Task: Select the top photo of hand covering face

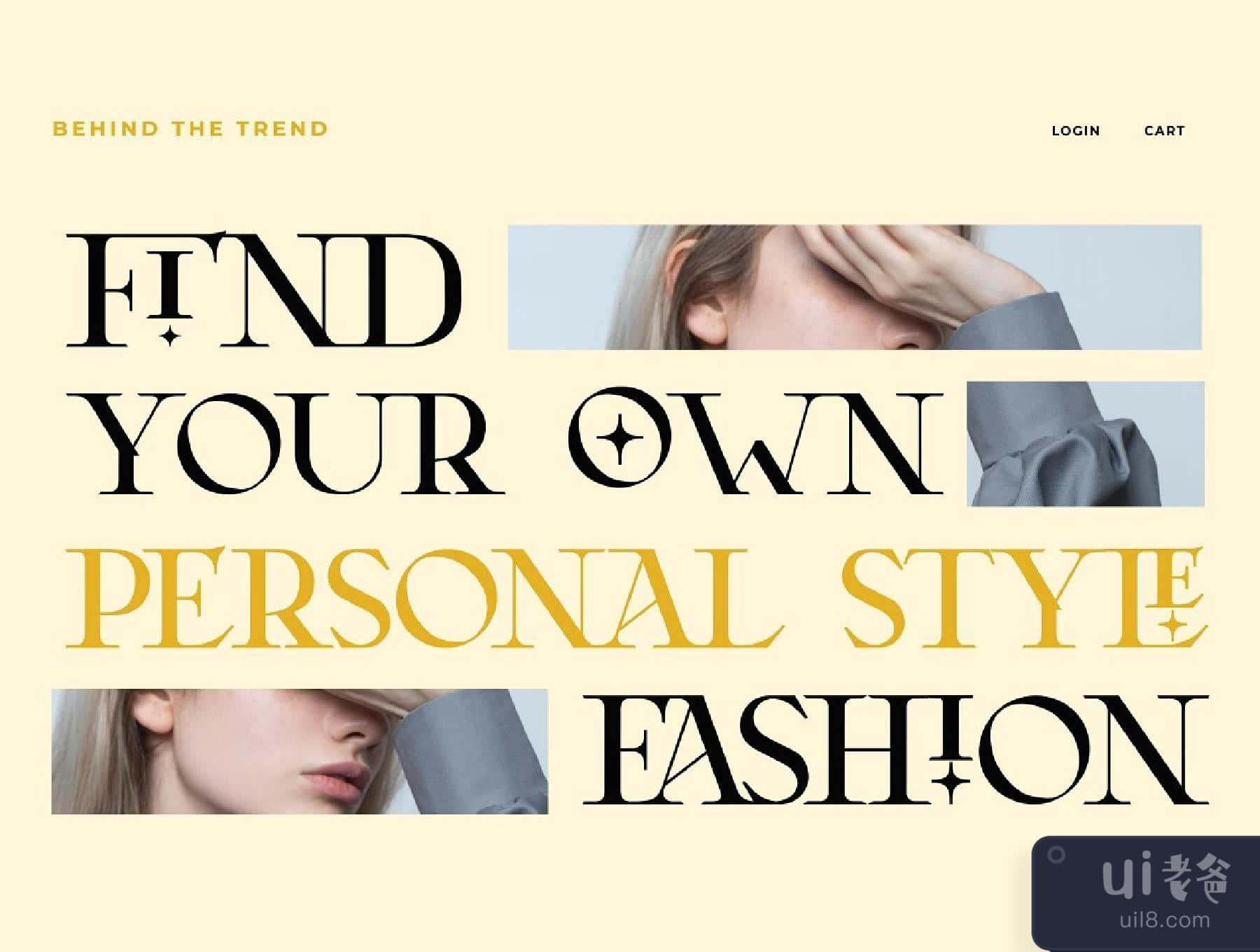Action: pos(855,287)
